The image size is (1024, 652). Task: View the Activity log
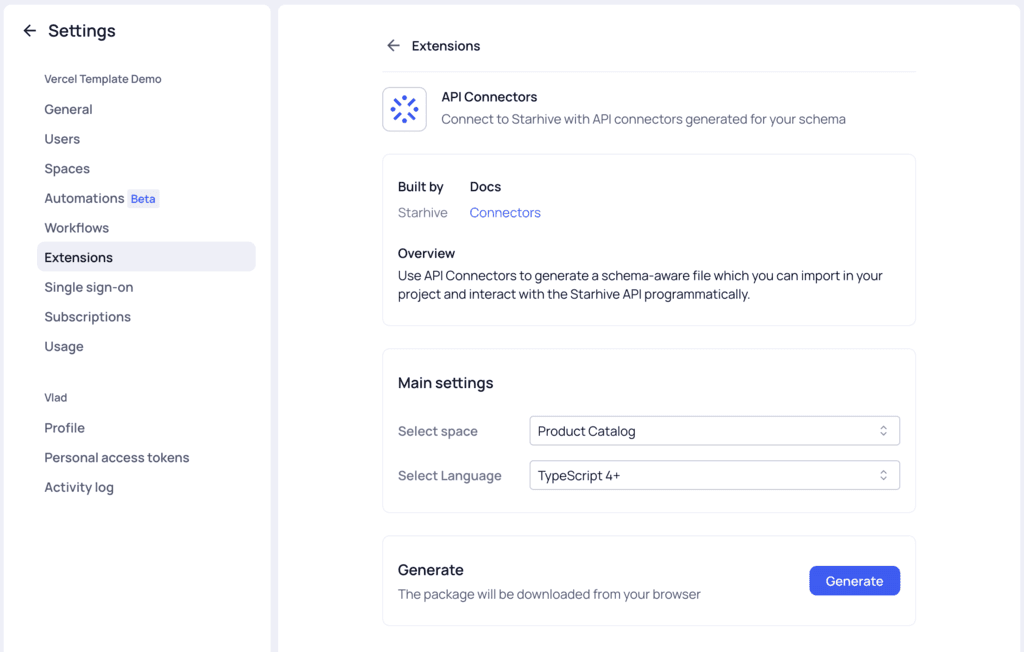[79, 487]
